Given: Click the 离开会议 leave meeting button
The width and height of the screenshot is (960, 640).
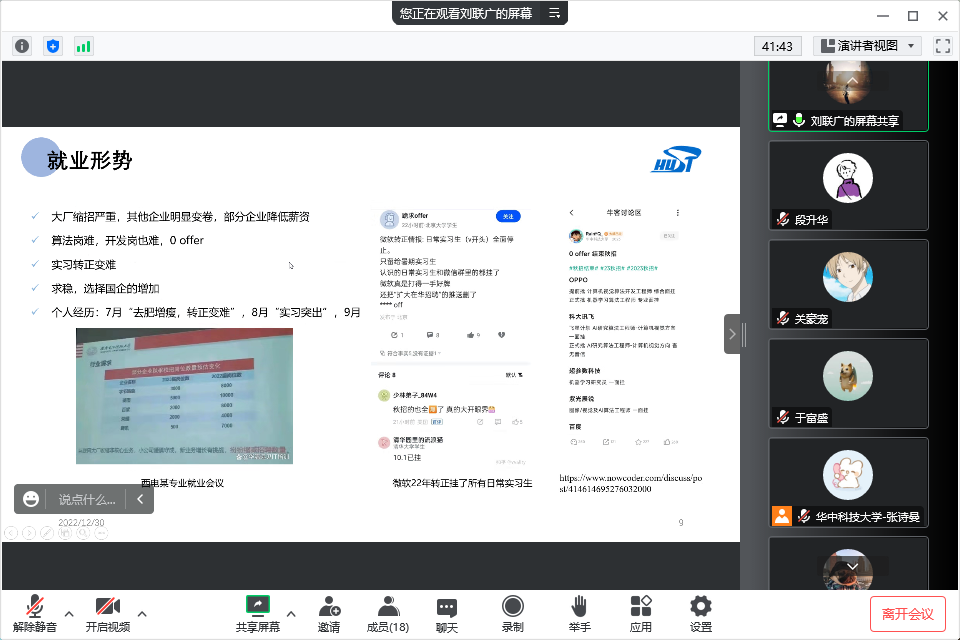Looking at the screenshot, I should pyautogui.click(x=907, y=613).
